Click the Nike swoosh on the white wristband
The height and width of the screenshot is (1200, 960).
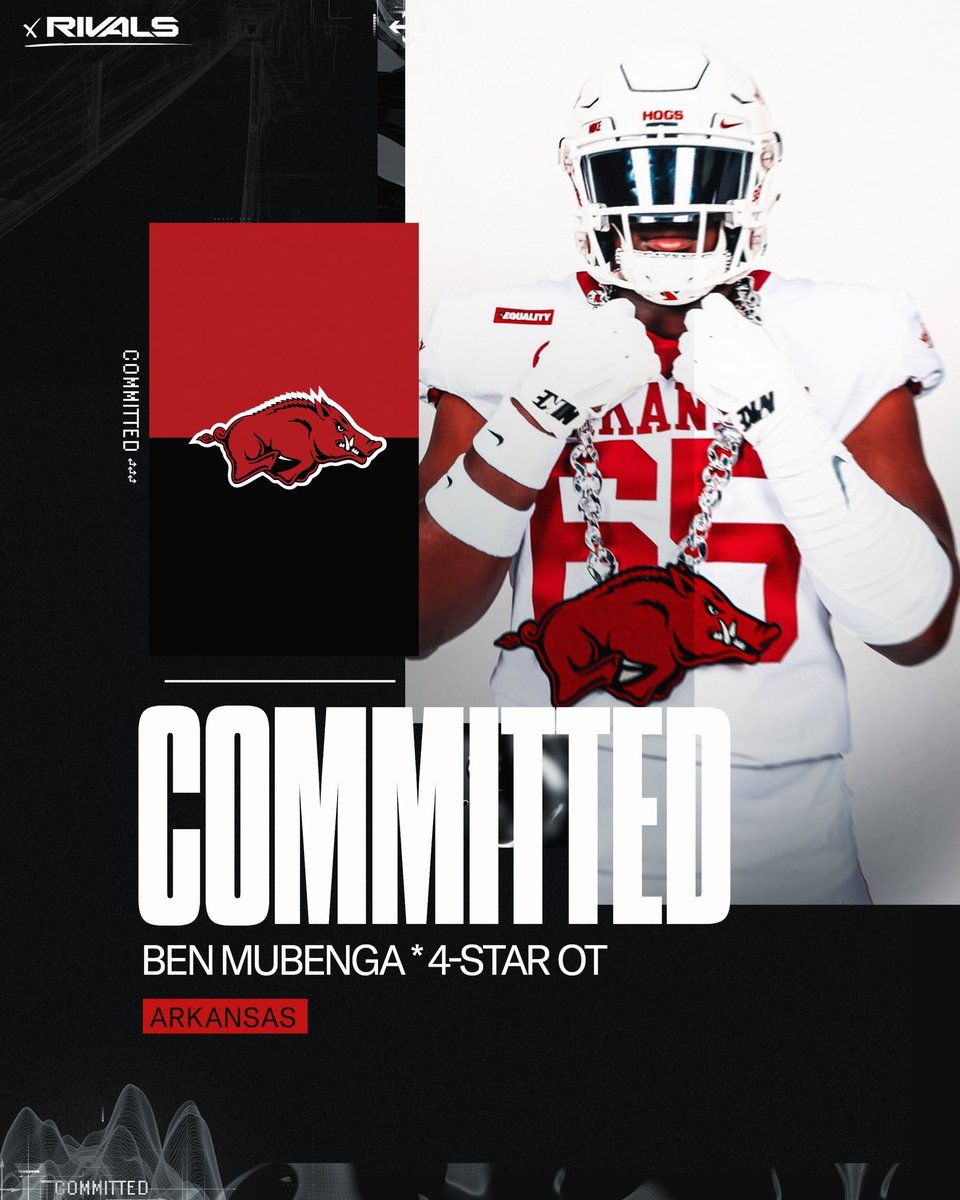coord(492,438)
